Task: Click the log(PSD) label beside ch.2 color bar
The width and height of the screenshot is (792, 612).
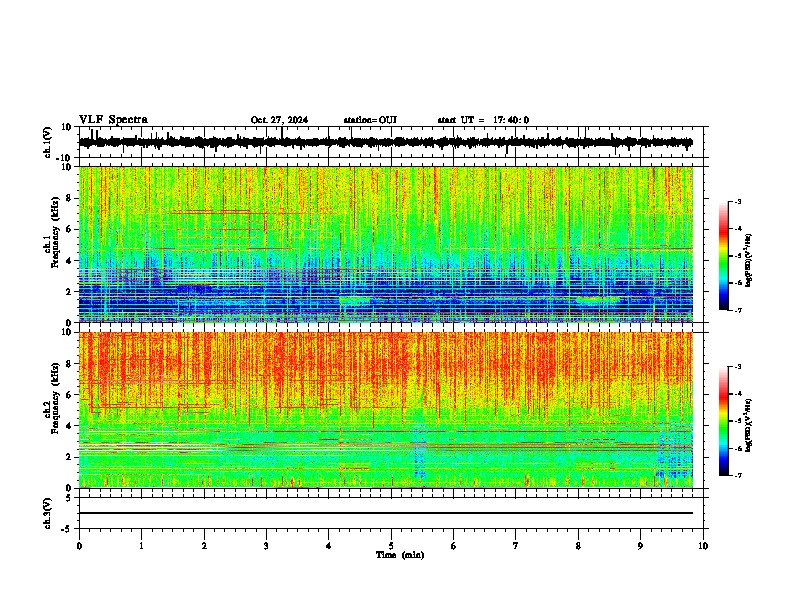Action: [749, 425]
